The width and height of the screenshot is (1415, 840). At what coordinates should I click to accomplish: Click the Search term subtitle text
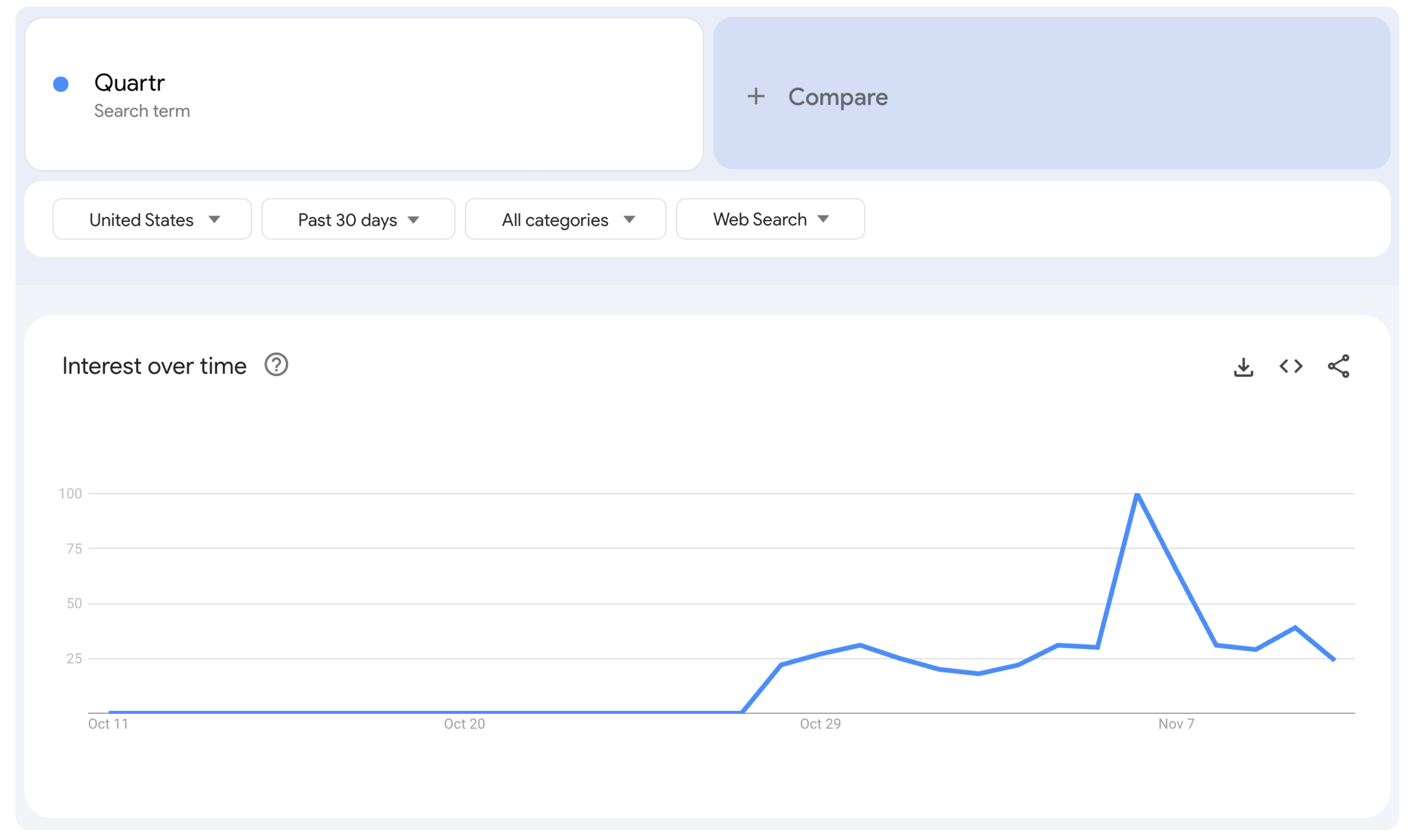click(x=142, y=111)
